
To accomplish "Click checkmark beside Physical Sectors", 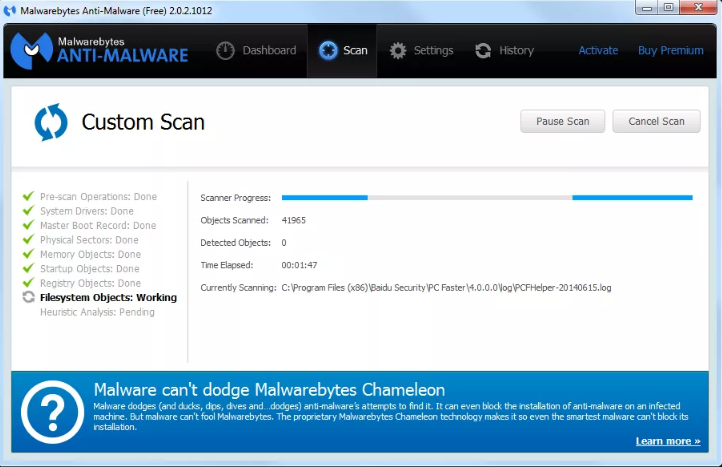I will point(29,239).
